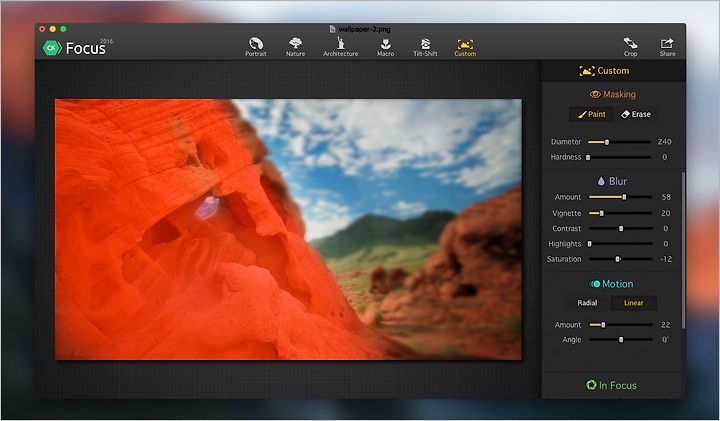The image size is (720, 421).
Task: Click the Masking section title
Action: (x=619, y=95)
